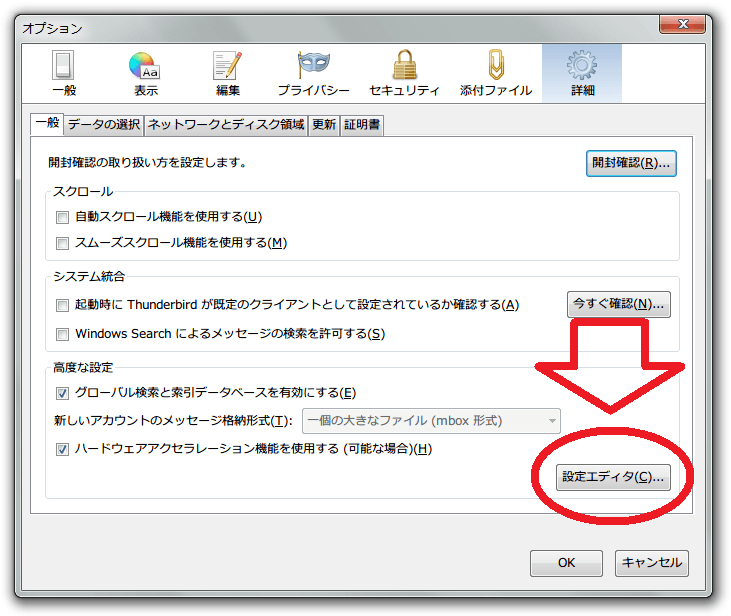Switch to データの選択 tab
The height and width of the screenshot is (616, 731).
104,125
